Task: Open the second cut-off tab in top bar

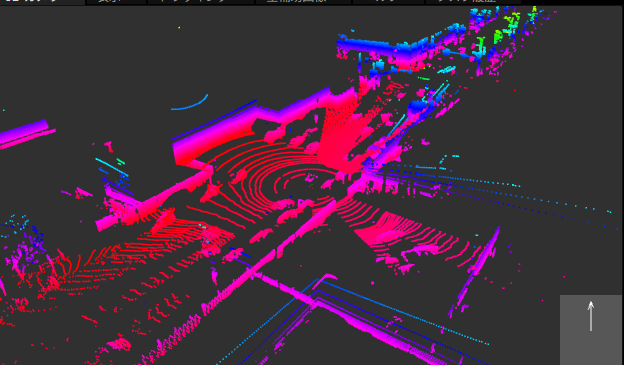Action: point(116,2)
